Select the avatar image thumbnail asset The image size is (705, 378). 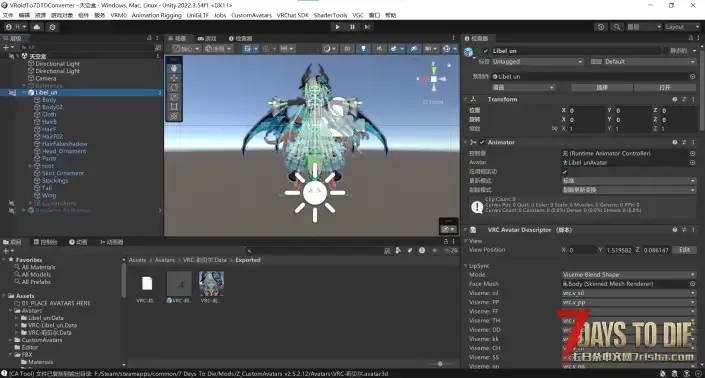point(211,284)
